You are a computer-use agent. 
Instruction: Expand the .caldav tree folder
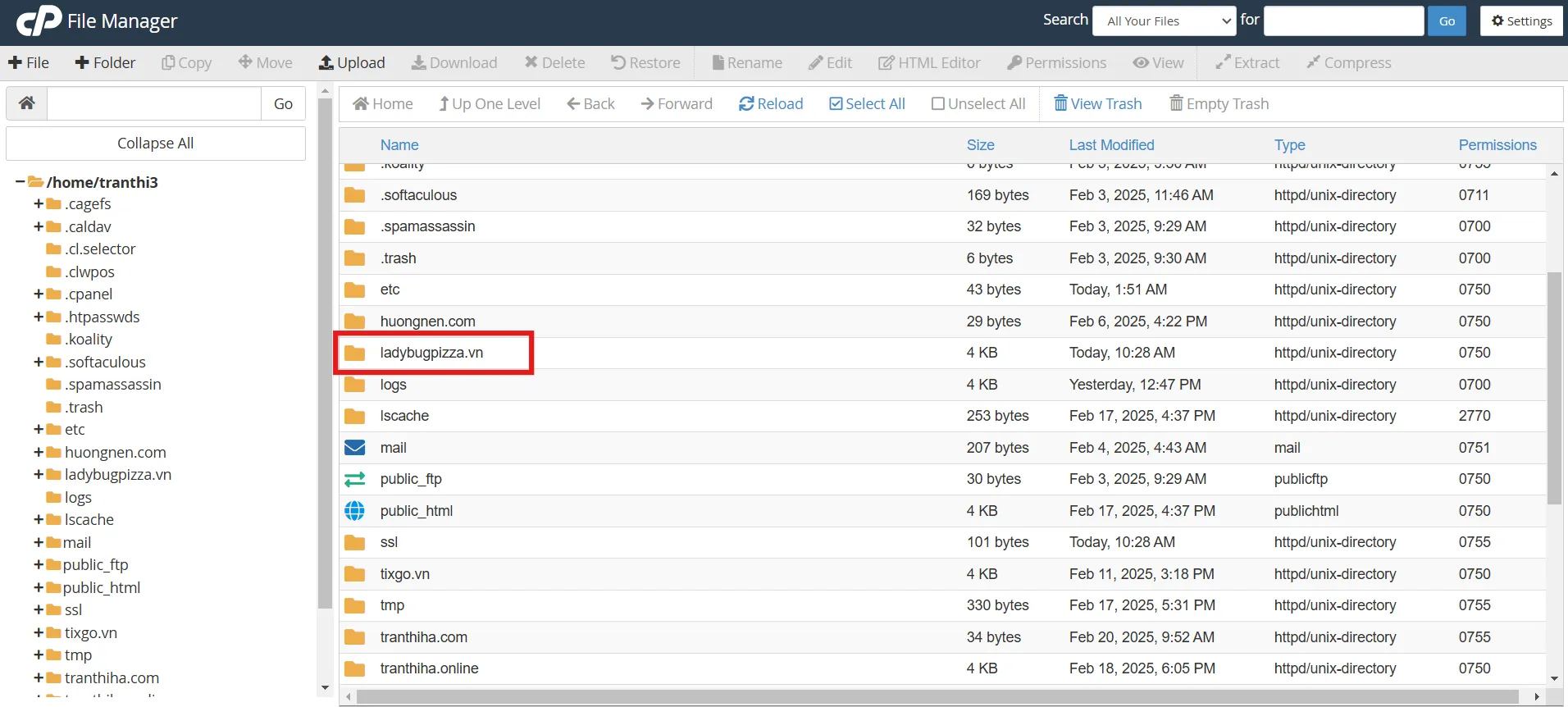click(x=39, y=226)
